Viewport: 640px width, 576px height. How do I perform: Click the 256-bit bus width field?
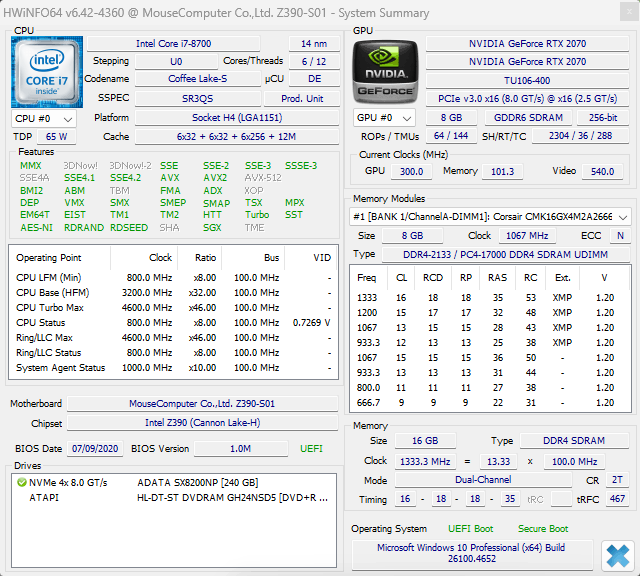(x=603, y=118)
